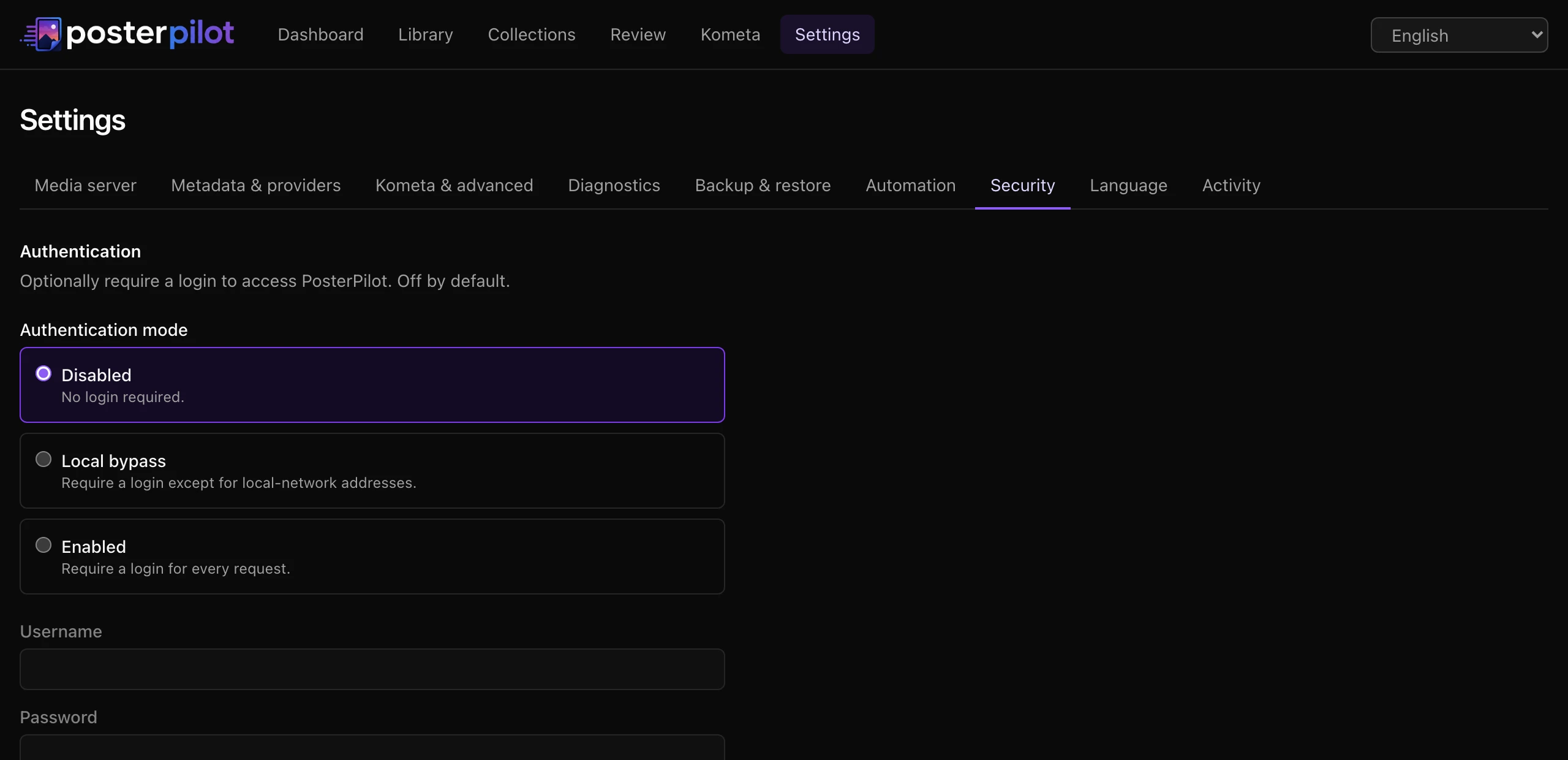Click 'Require a login for every request.' text

[176, 569]
